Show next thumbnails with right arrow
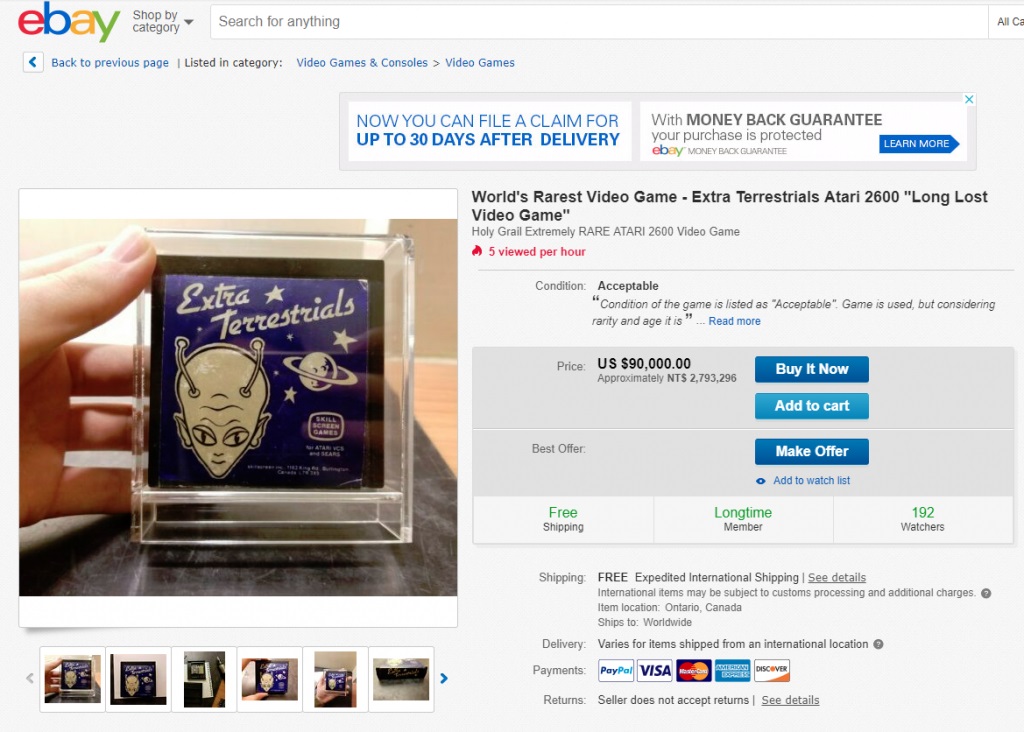 [444, 678]
